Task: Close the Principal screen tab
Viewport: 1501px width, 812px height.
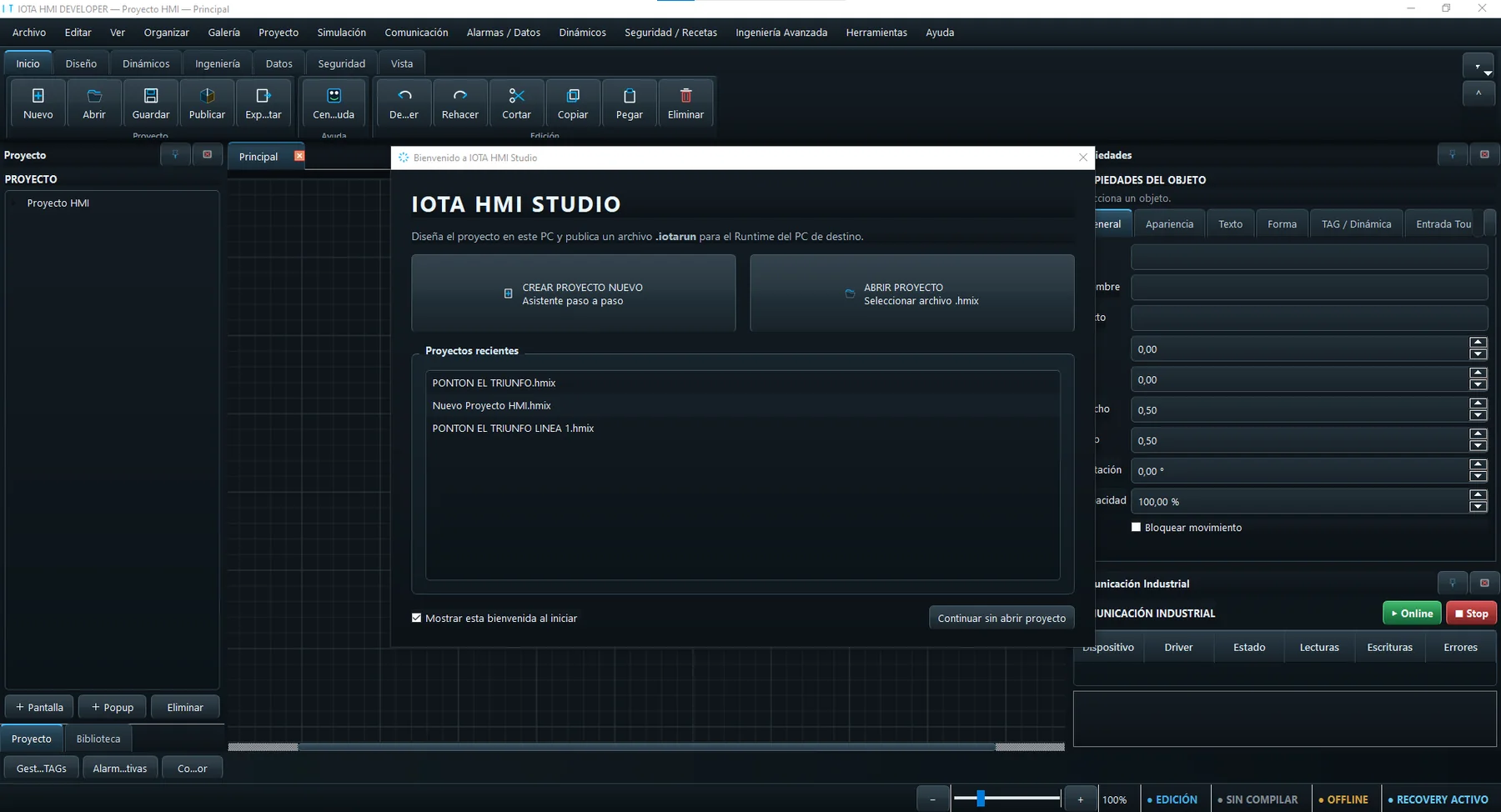Action: [299, 156]
